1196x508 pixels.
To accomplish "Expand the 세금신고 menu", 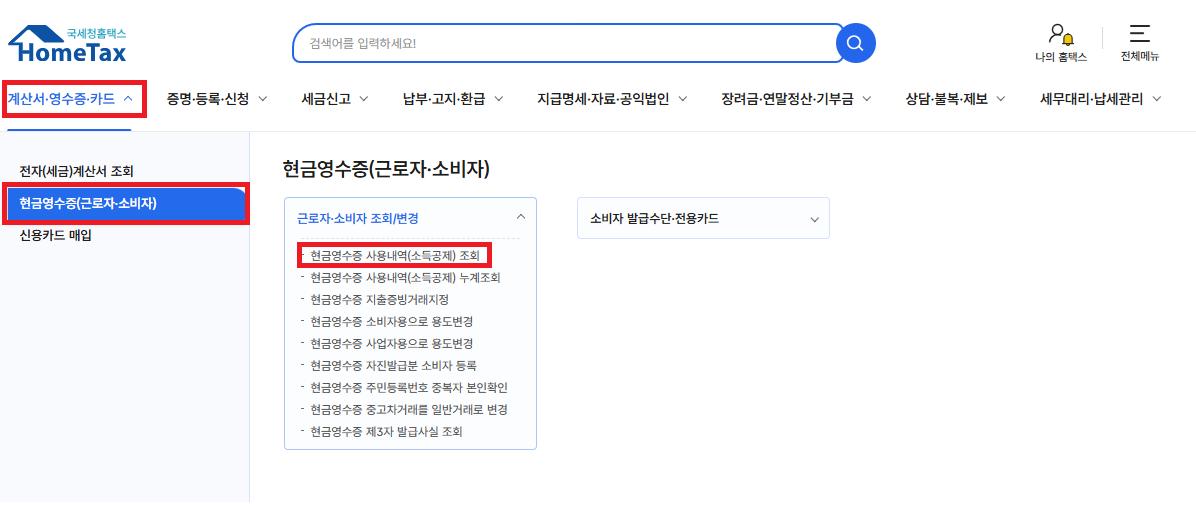I will pyautogui.click(x=335, y=98).
